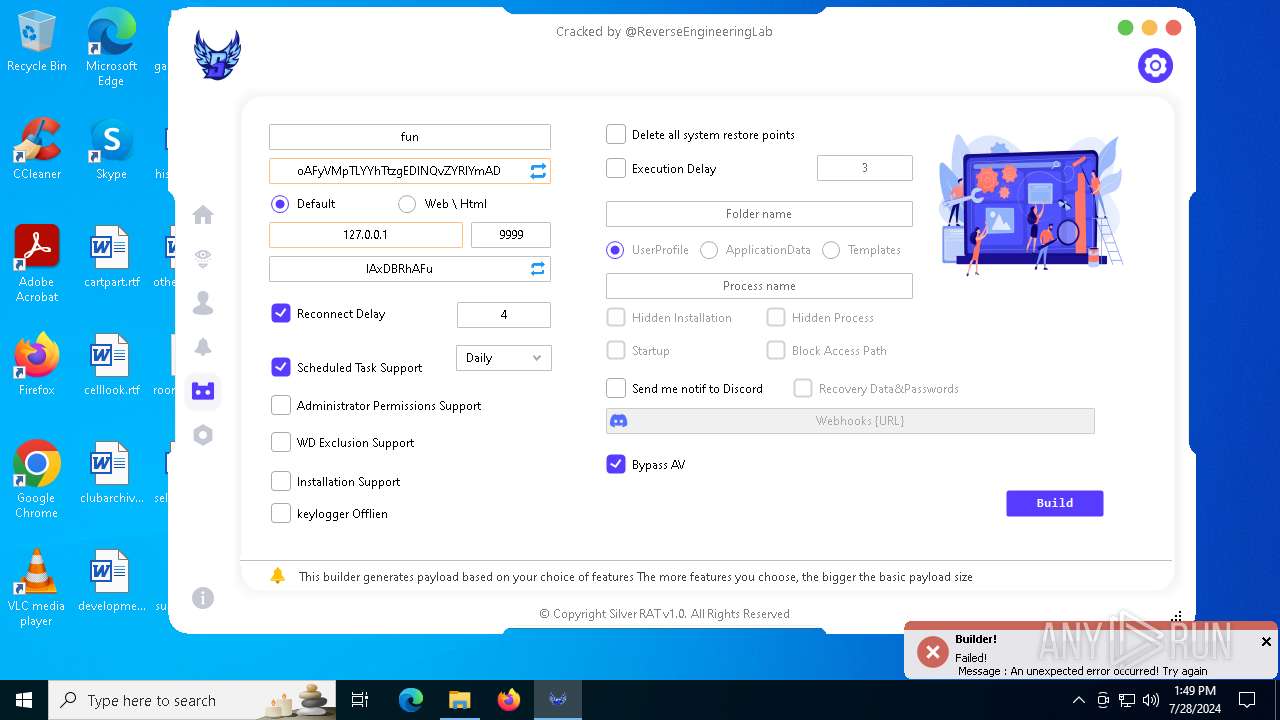Viewport: 1280px width, 720px height.
Task: Enable Administrator Permissions Support
Action: click(x=281, y=405)
